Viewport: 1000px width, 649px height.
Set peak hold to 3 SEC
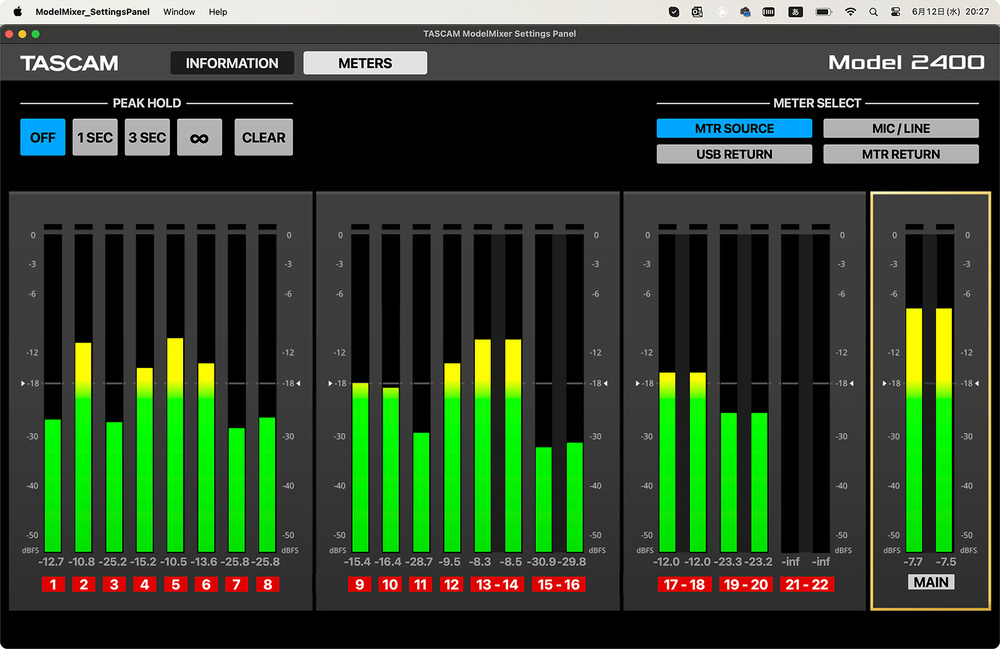(x=147, y=138)
